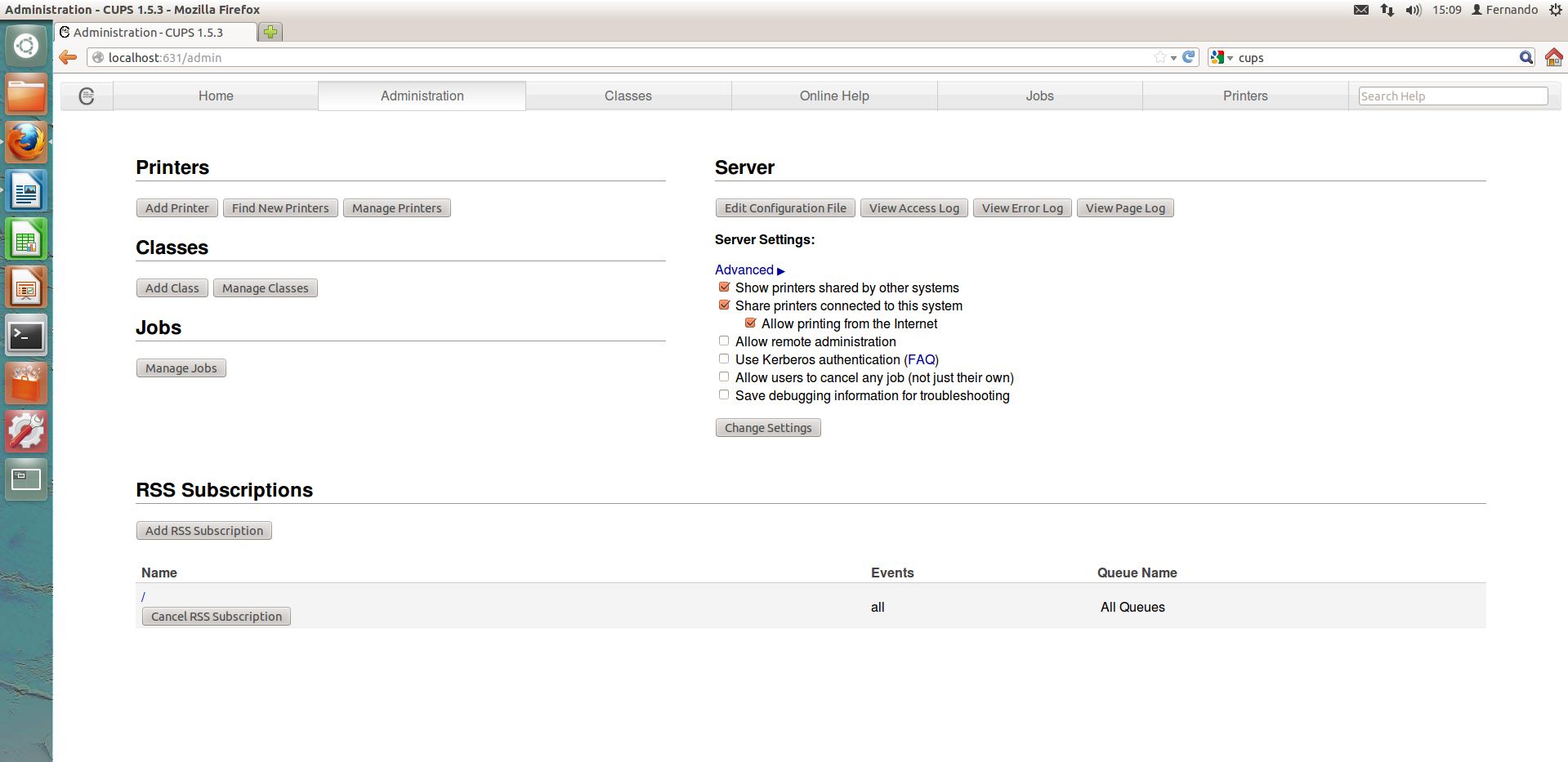
Task: Click the search magnifier icon in search bar
Action: [x=1526, y=57]
